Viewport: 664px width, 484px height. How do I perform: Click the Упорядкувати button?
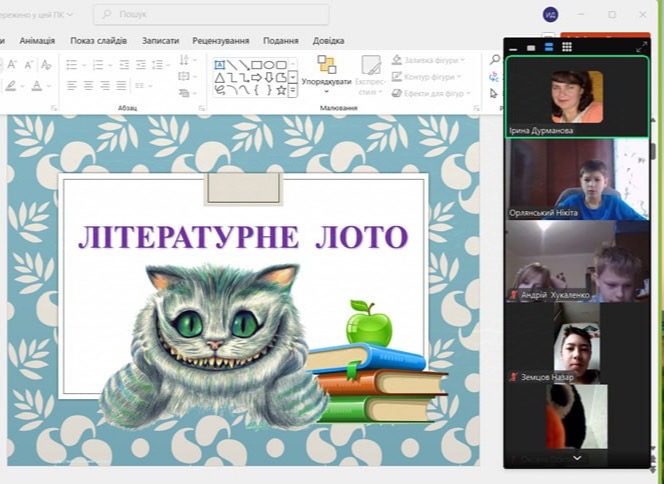[326, 75]
